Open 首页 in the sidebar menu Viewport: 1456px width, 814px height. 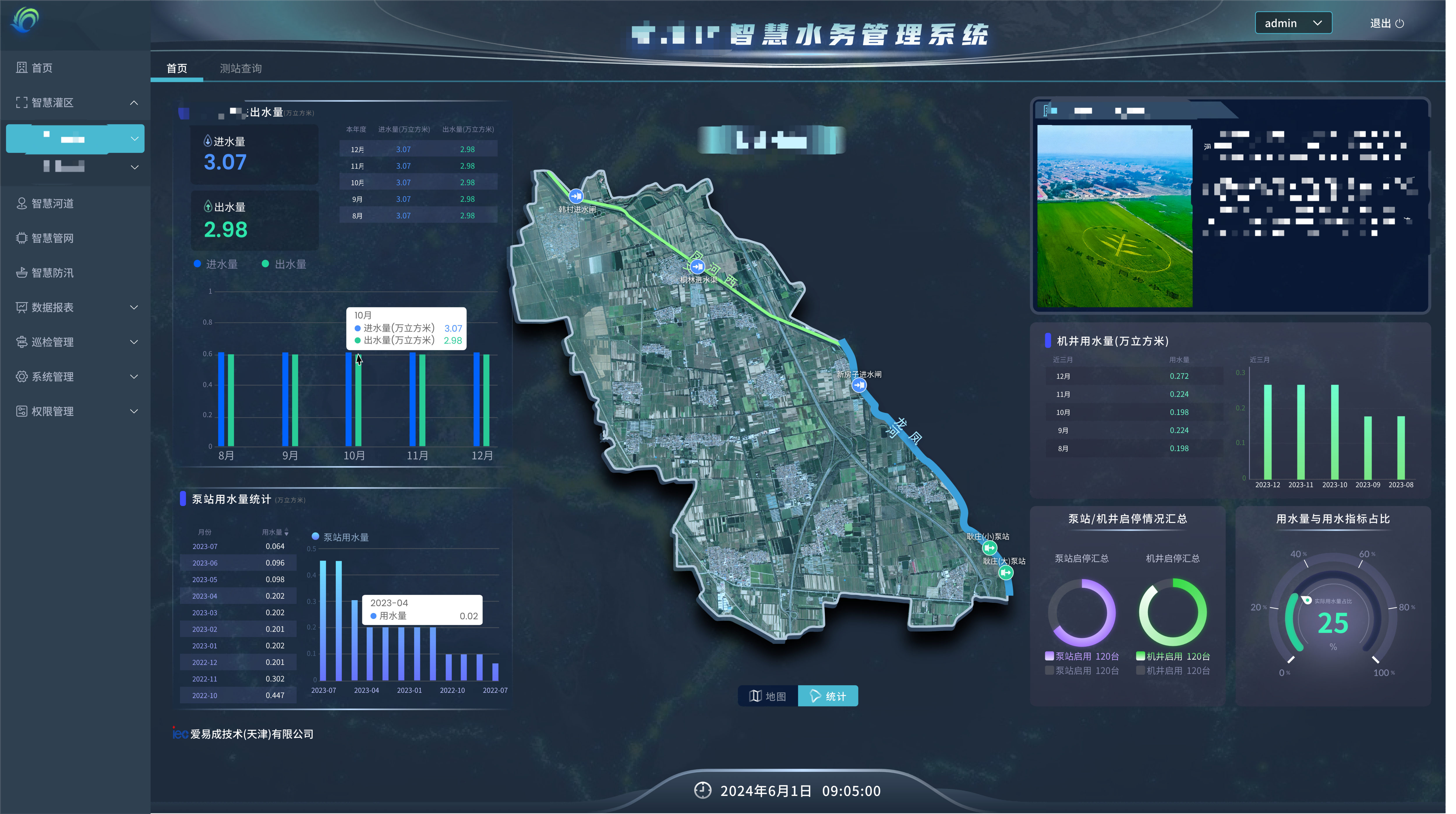coord(75,68)
